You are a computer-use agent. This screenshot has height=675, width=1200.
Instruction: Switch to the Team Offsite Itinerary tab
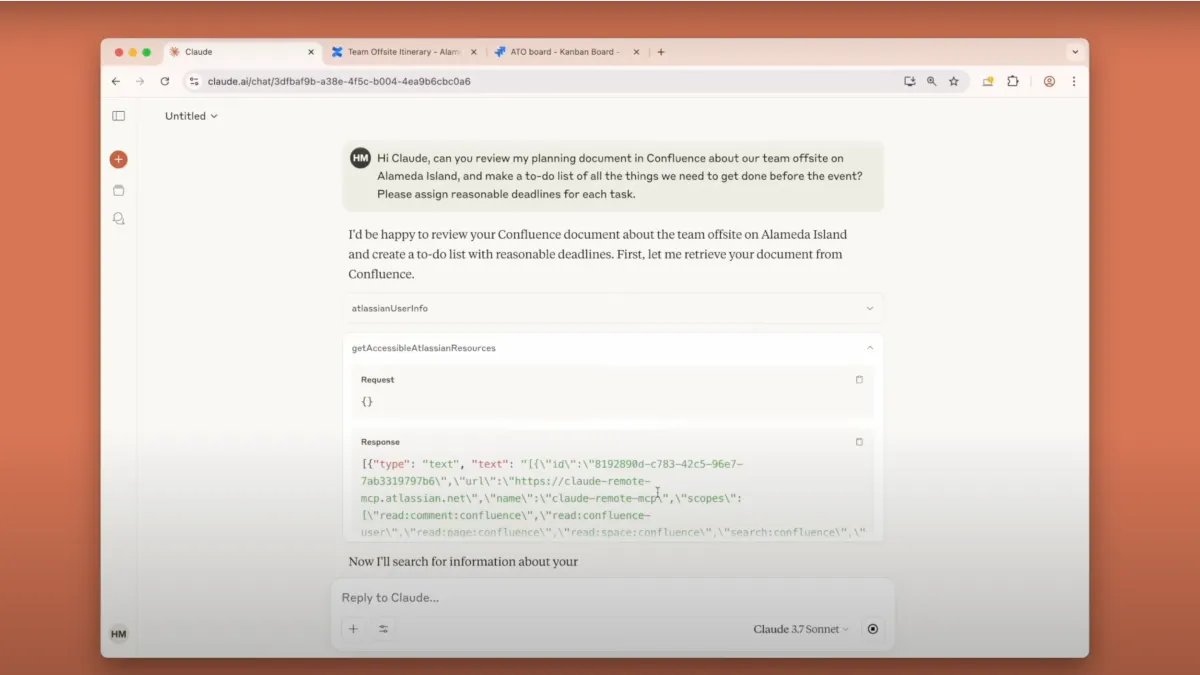400,51
